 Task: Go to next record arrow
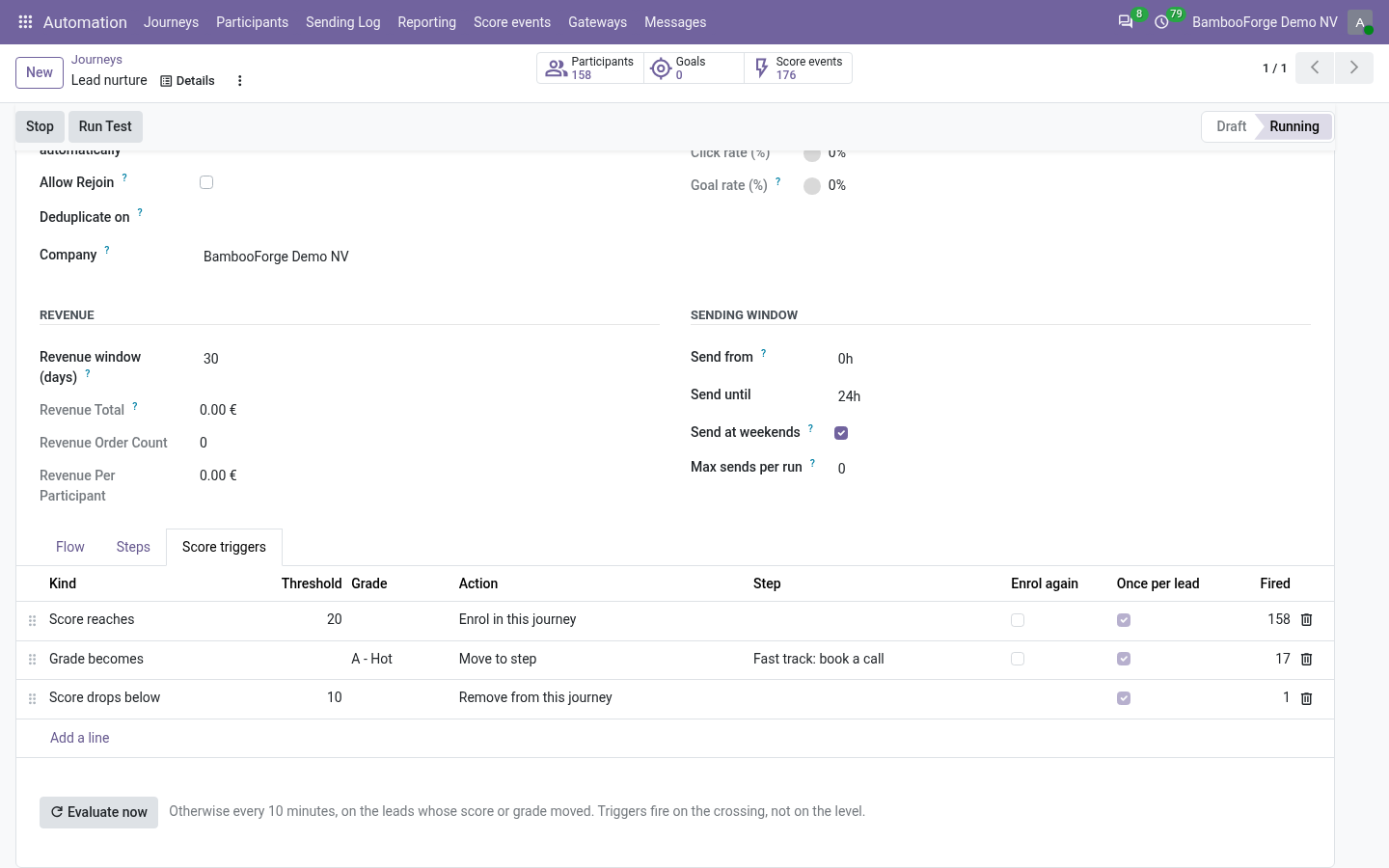point(1353,68)
